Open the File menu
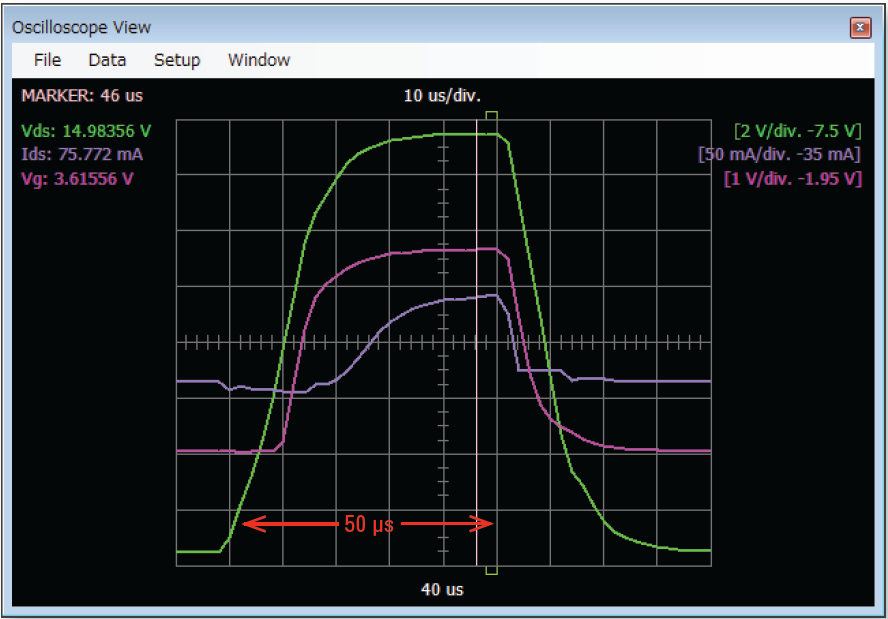This screenshot has width=888, height=619. point(47,60)
